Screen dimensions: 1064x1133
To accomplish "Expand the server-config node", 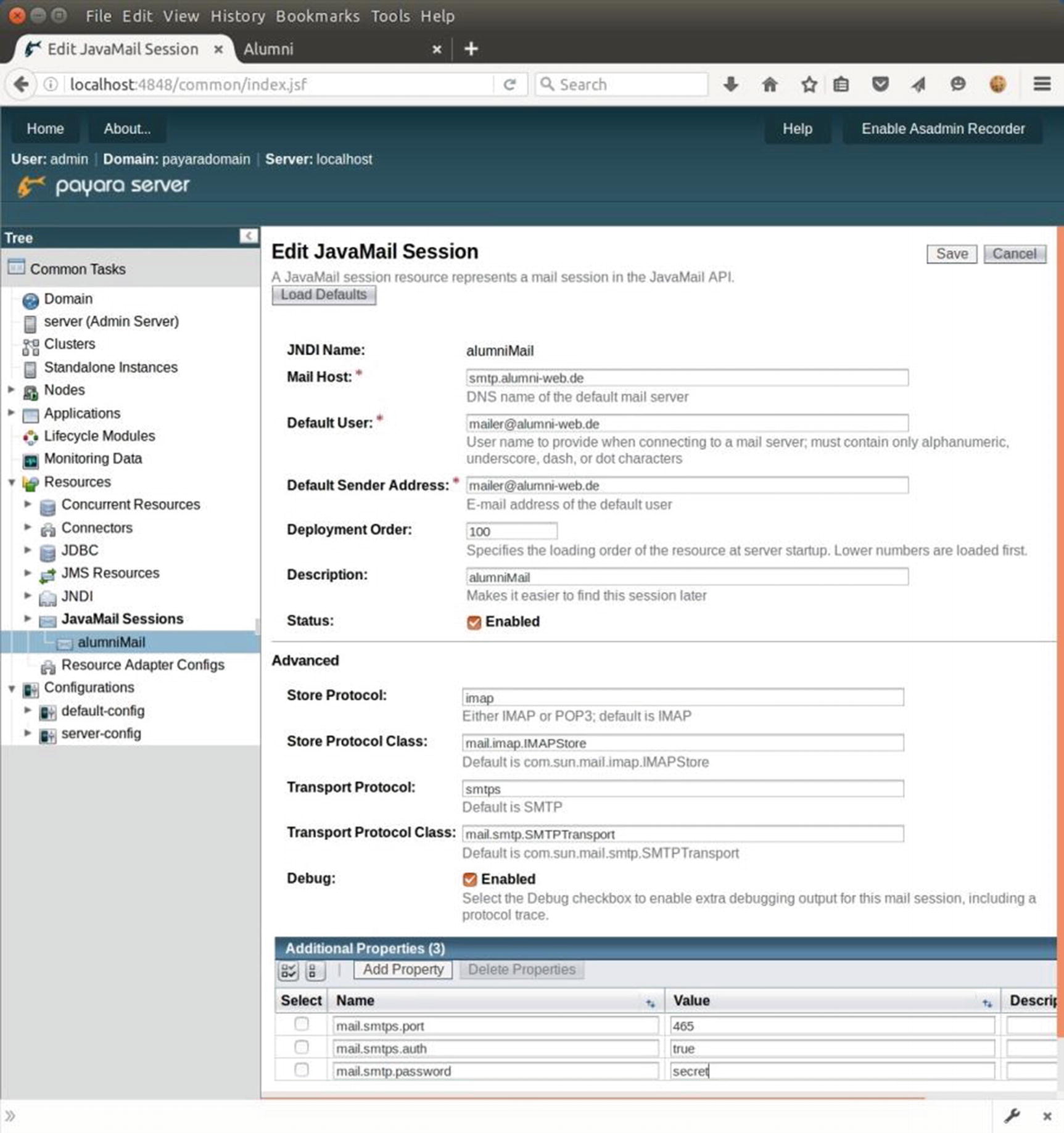I will click(x=28, y=733).
